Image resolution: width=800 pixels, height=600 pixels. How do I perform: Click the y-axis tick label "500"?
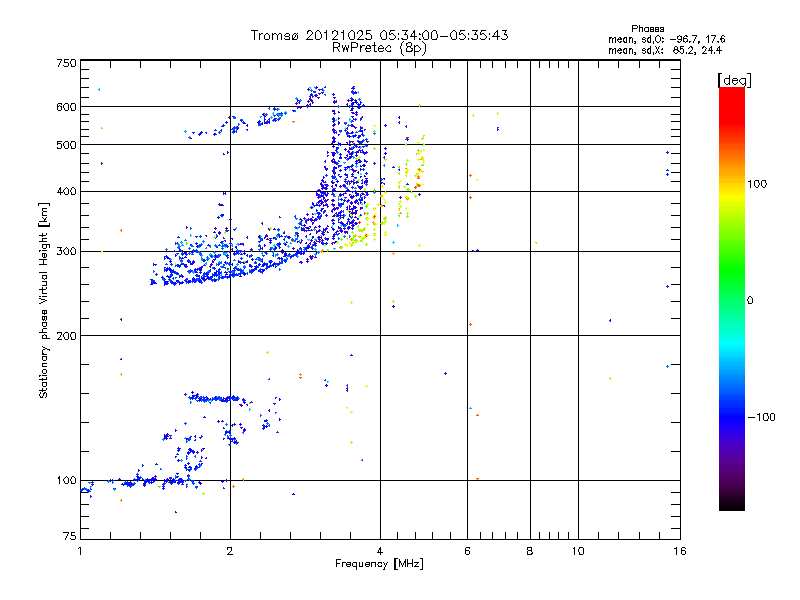coord(66,145)
